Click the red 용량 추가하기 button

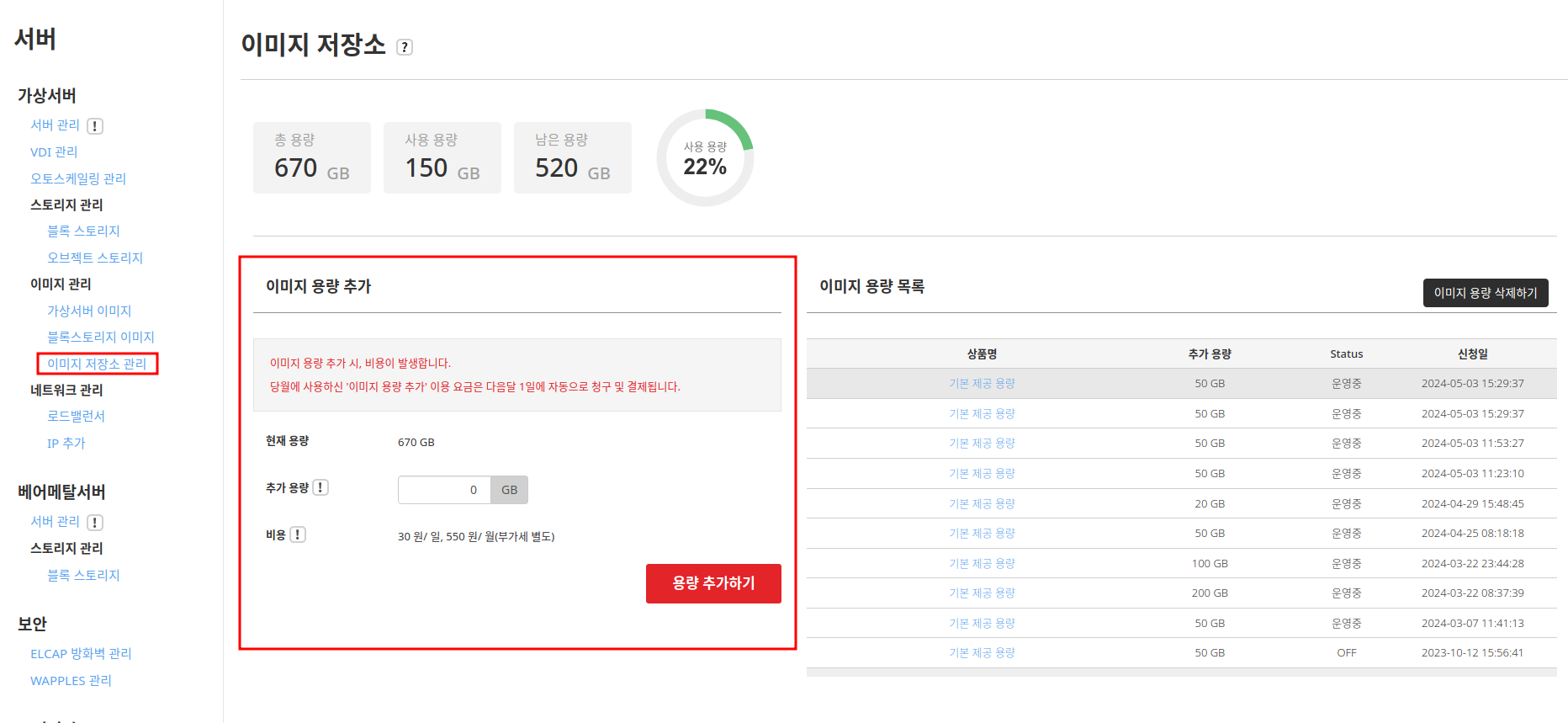click(x=713, y=583)
